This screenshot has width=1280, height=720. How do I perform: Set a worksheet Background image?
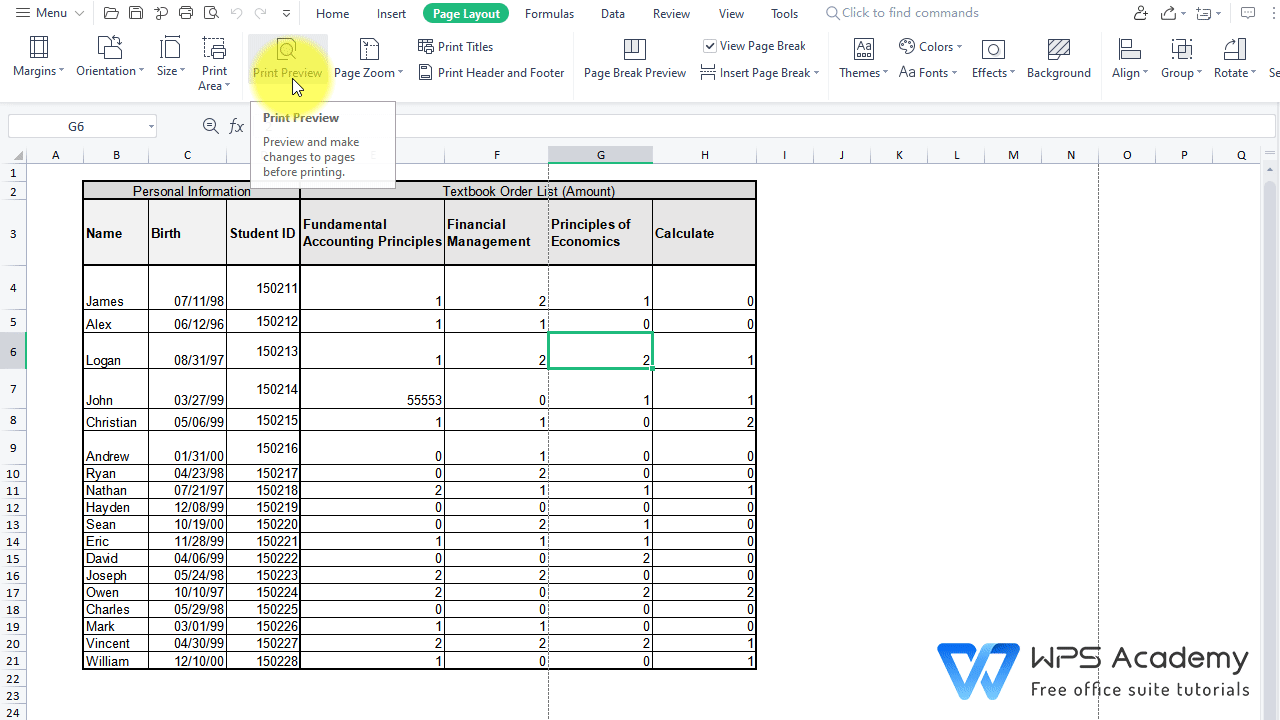(x=1059, y=60)
